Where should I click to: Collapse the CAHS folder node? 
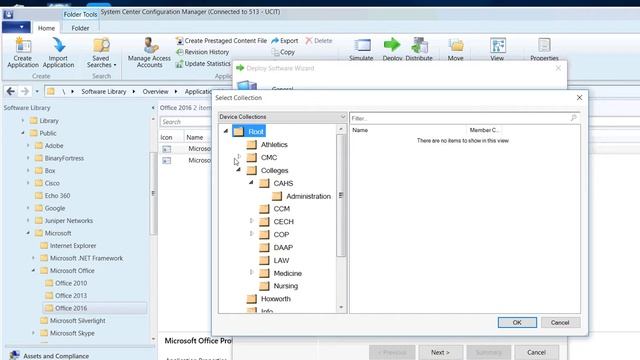251,183
